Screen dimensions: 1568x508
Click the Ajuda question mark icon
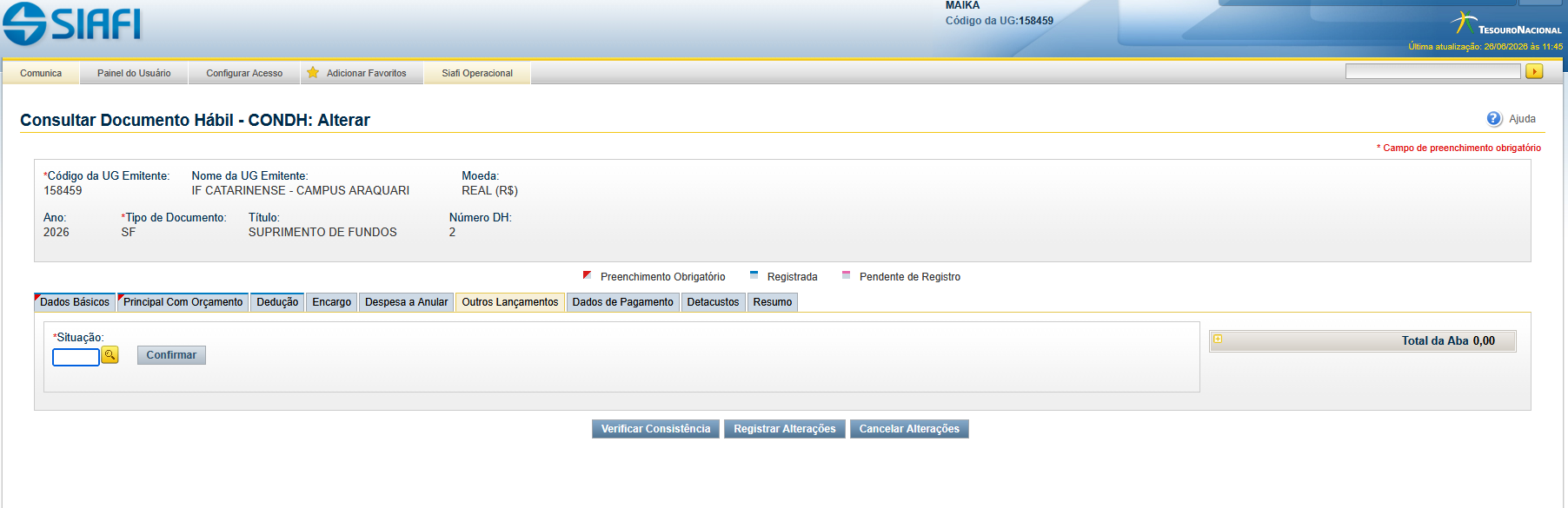click(1494, 119)
